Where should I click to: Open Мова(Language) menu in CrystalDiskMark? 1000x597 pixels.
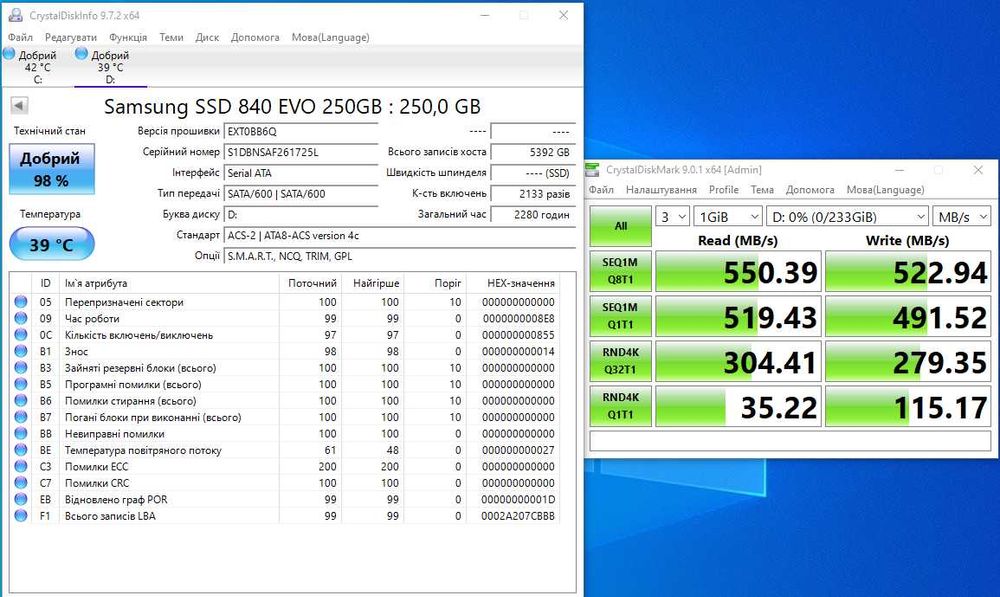[885, 189]
